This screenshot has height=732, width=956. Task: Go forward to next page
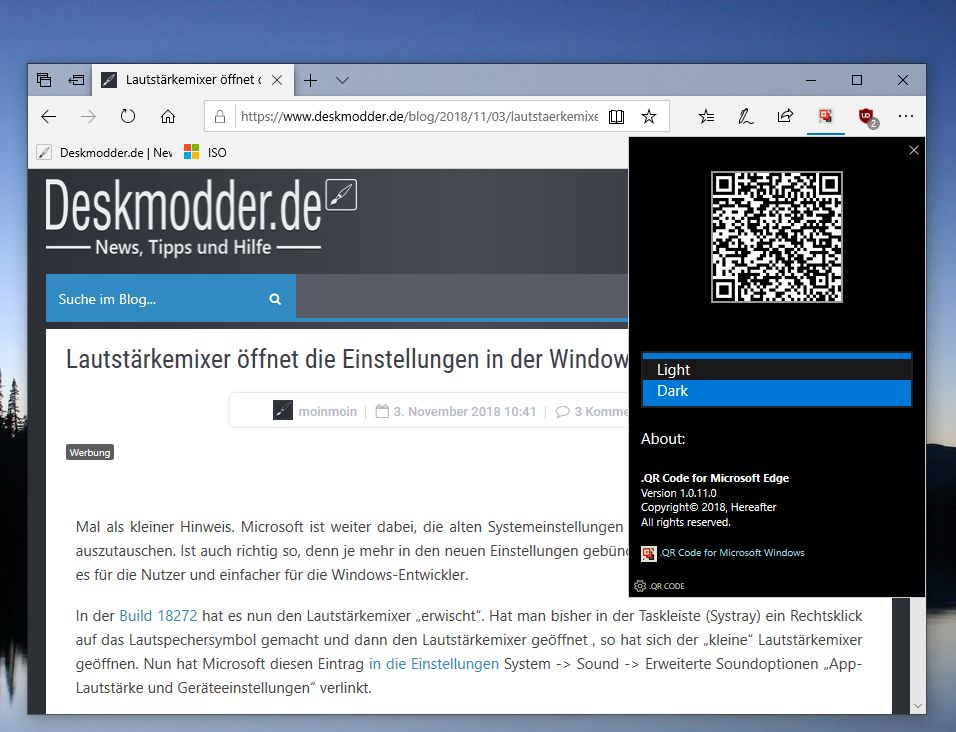(x=88, y=116)
